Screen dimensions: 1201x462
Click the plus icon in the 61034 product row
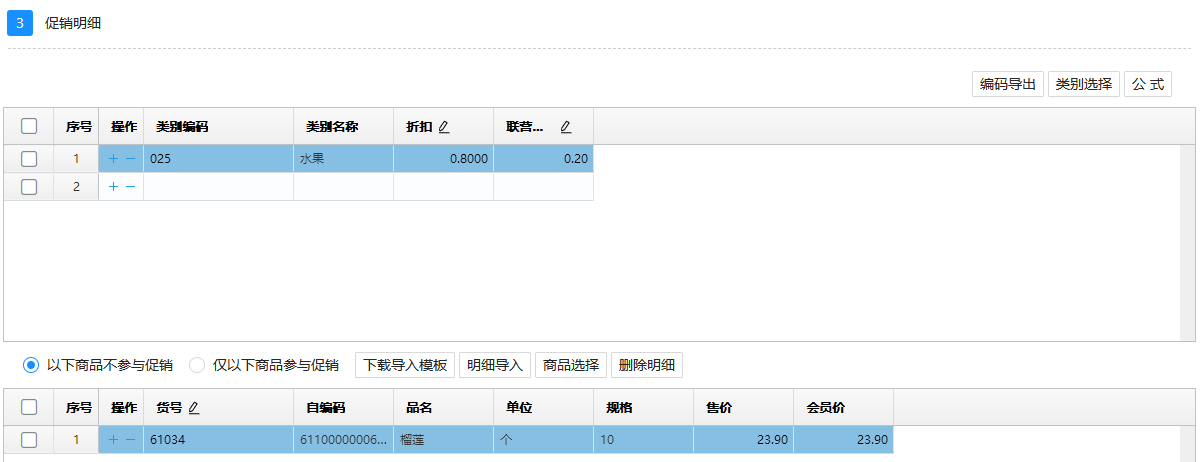[113, 439]
